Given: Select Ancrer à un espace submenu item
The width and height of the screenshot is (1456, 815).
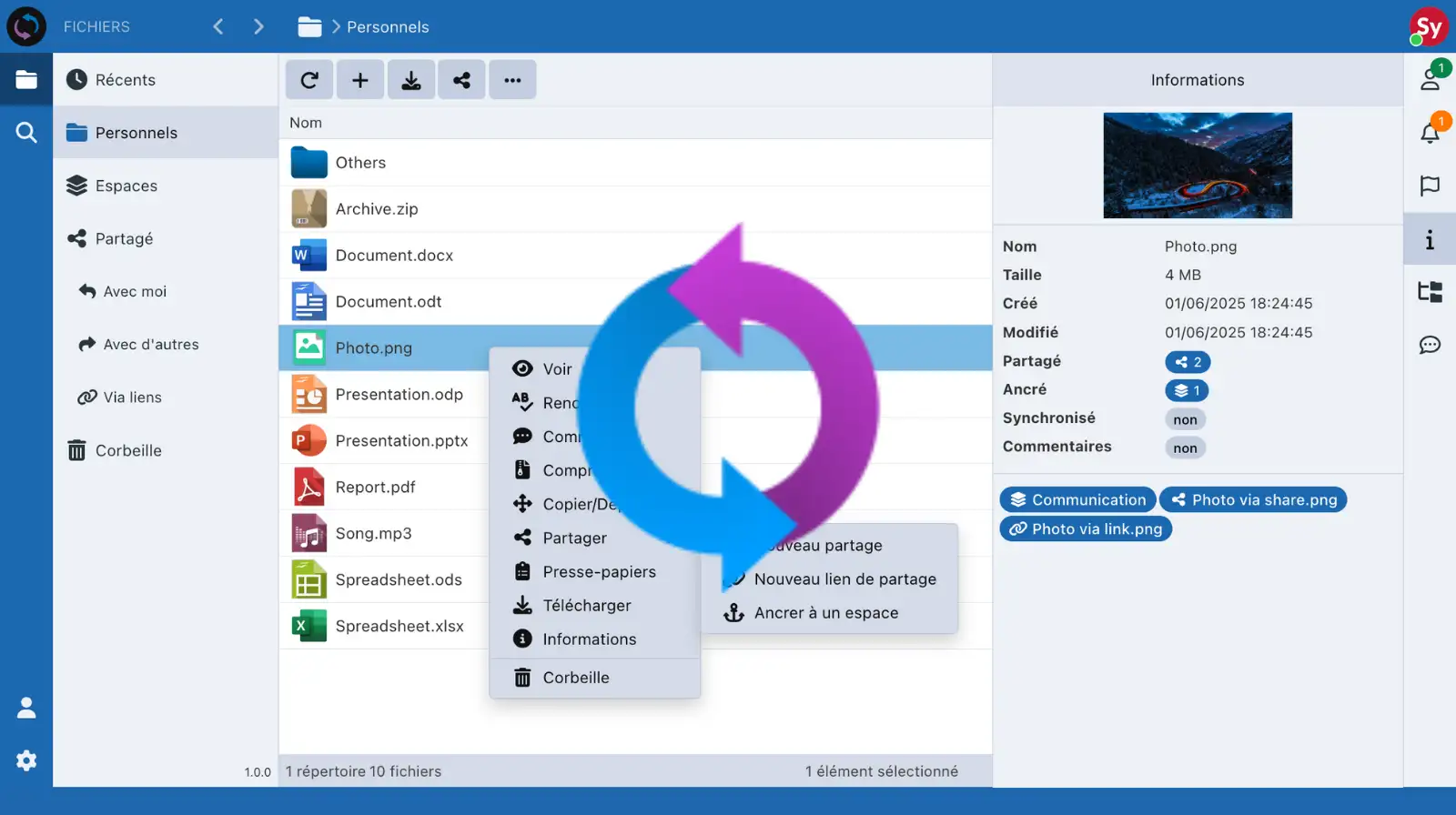Looking at the screenshot, I should [830, 612].
